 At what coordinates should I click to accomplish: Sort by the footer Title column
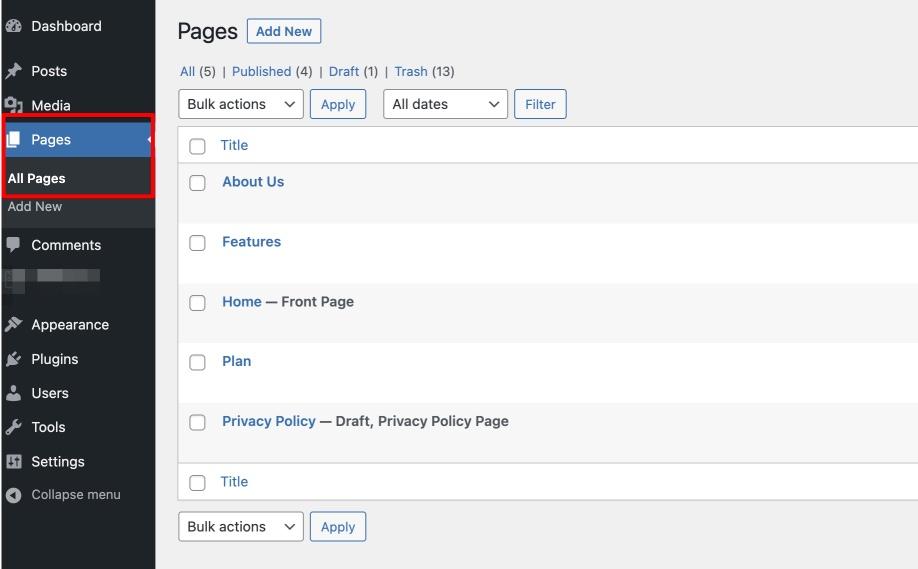tap(234, 482)
